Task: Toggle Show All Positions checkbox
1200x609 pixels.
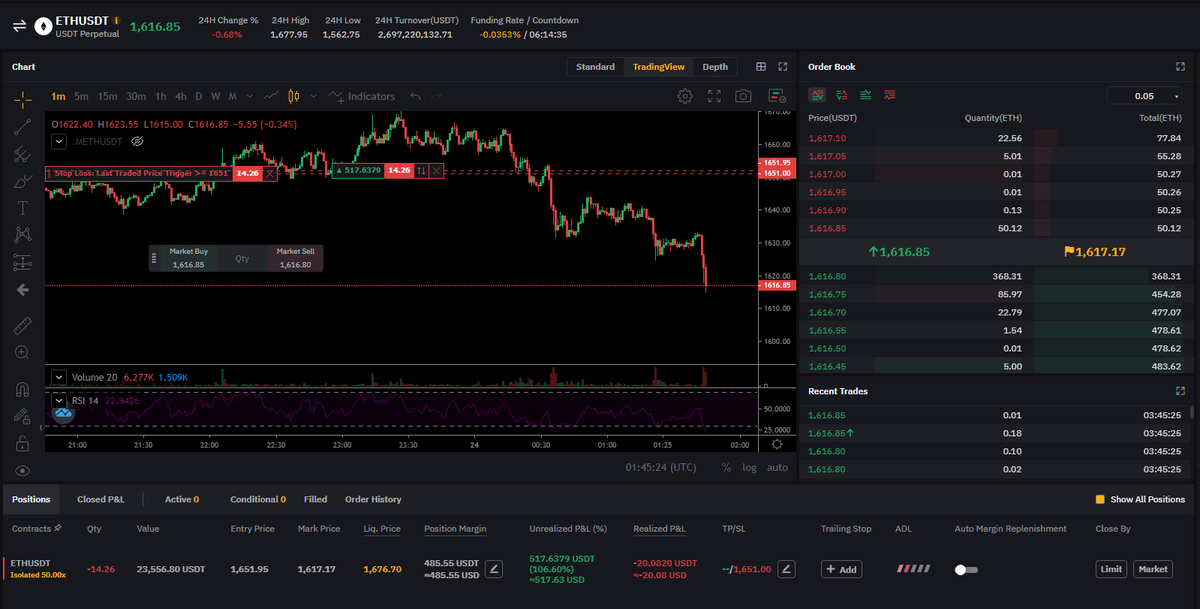Action: 1100,499
